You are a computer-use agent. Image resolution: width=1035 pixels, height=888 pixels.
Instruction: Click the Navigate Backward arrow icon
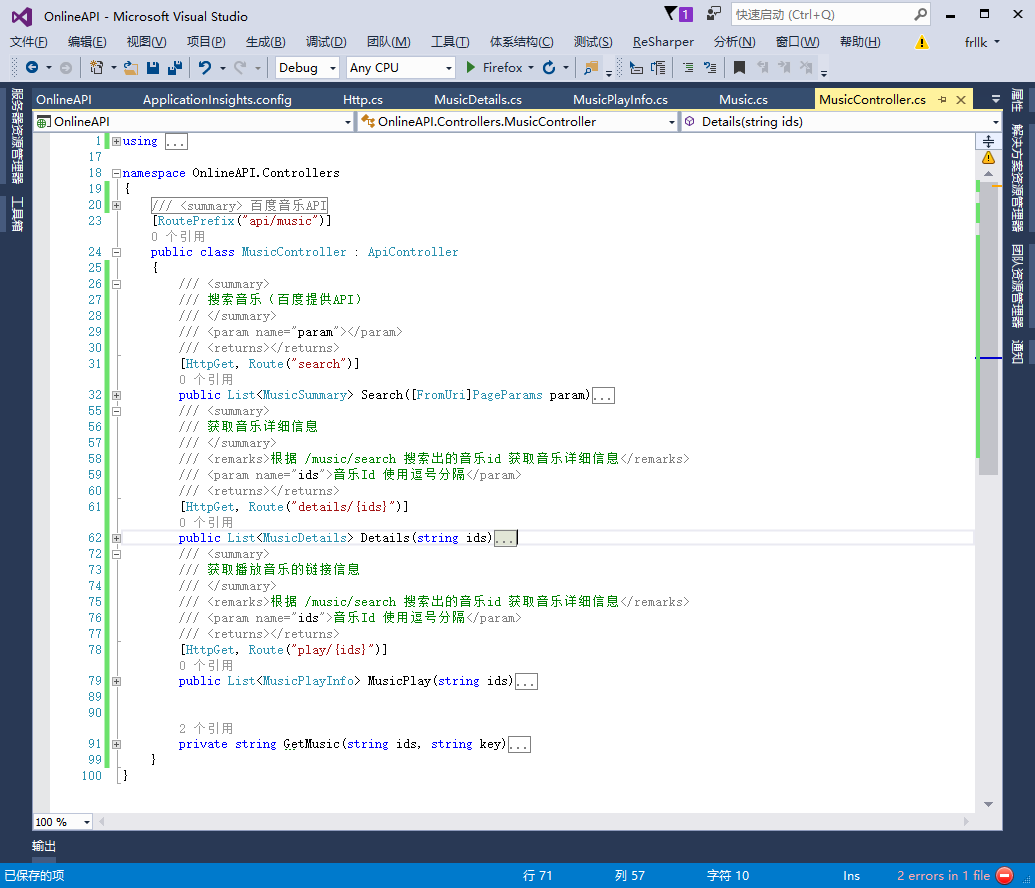(x=32, y=68)
